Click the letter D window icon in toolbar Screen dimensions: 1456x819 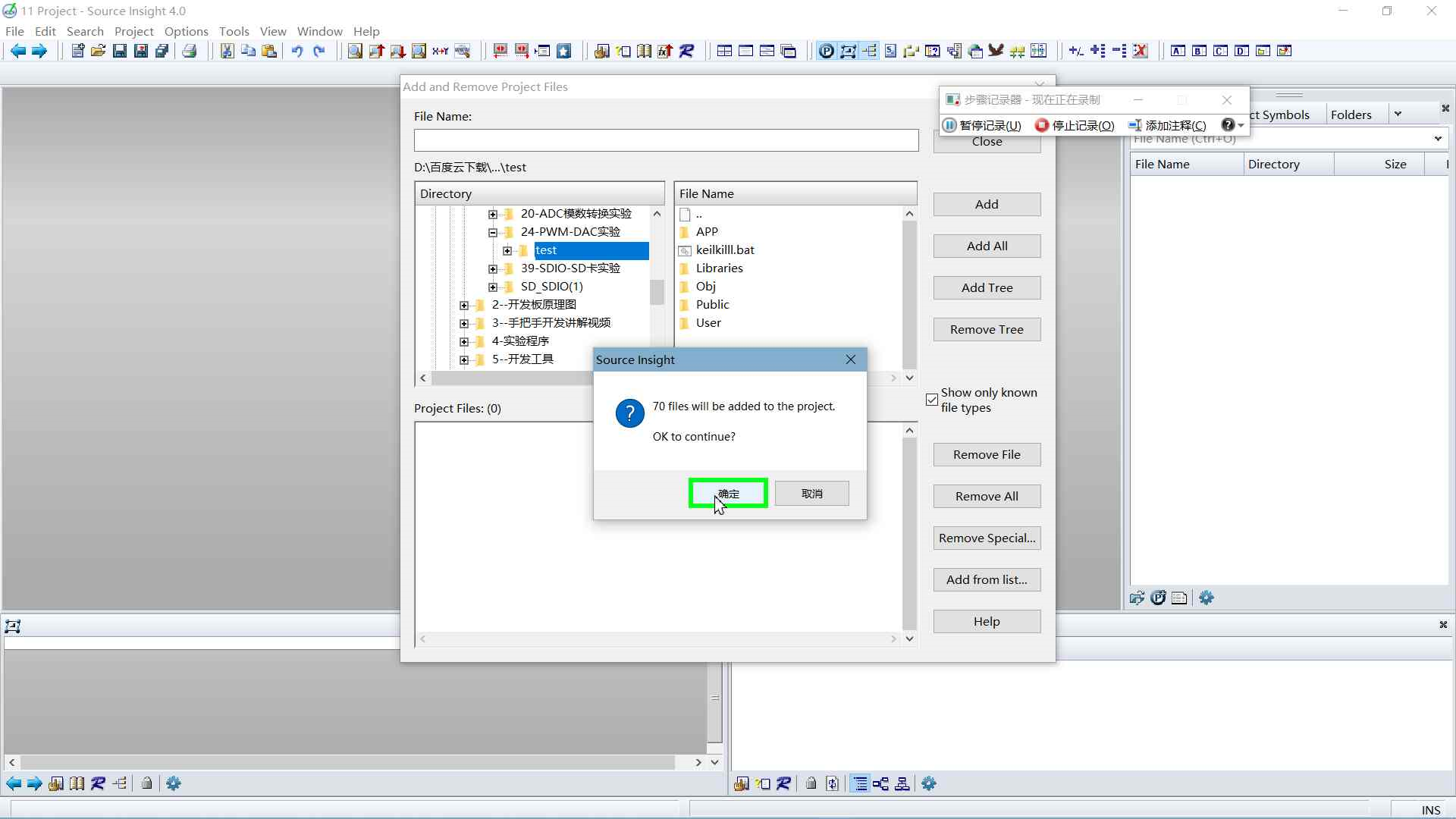click(1241, 51)
